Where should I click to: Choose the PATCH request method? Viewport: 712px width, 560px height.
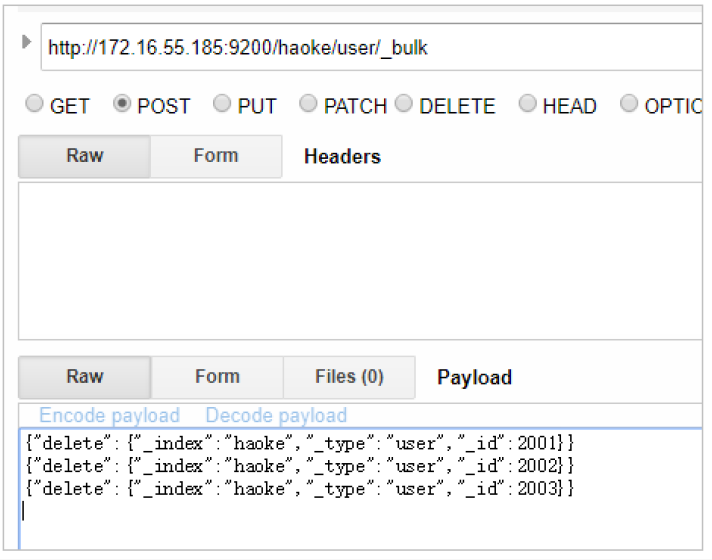309,105
